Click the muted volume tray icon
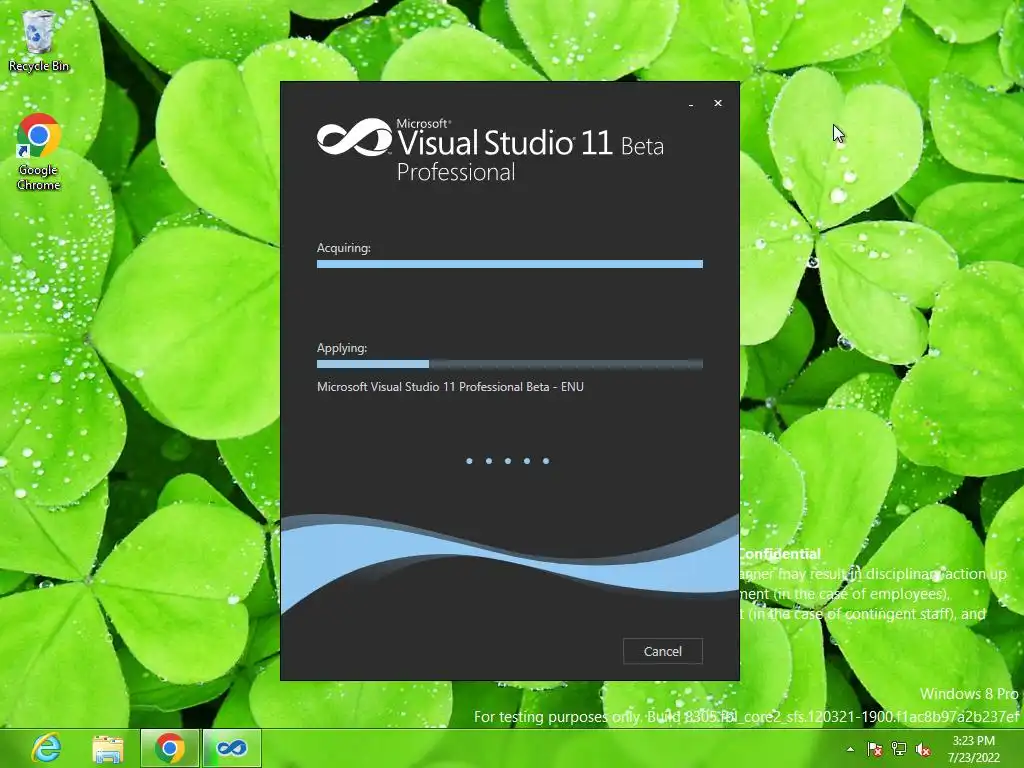 point(923,749)
